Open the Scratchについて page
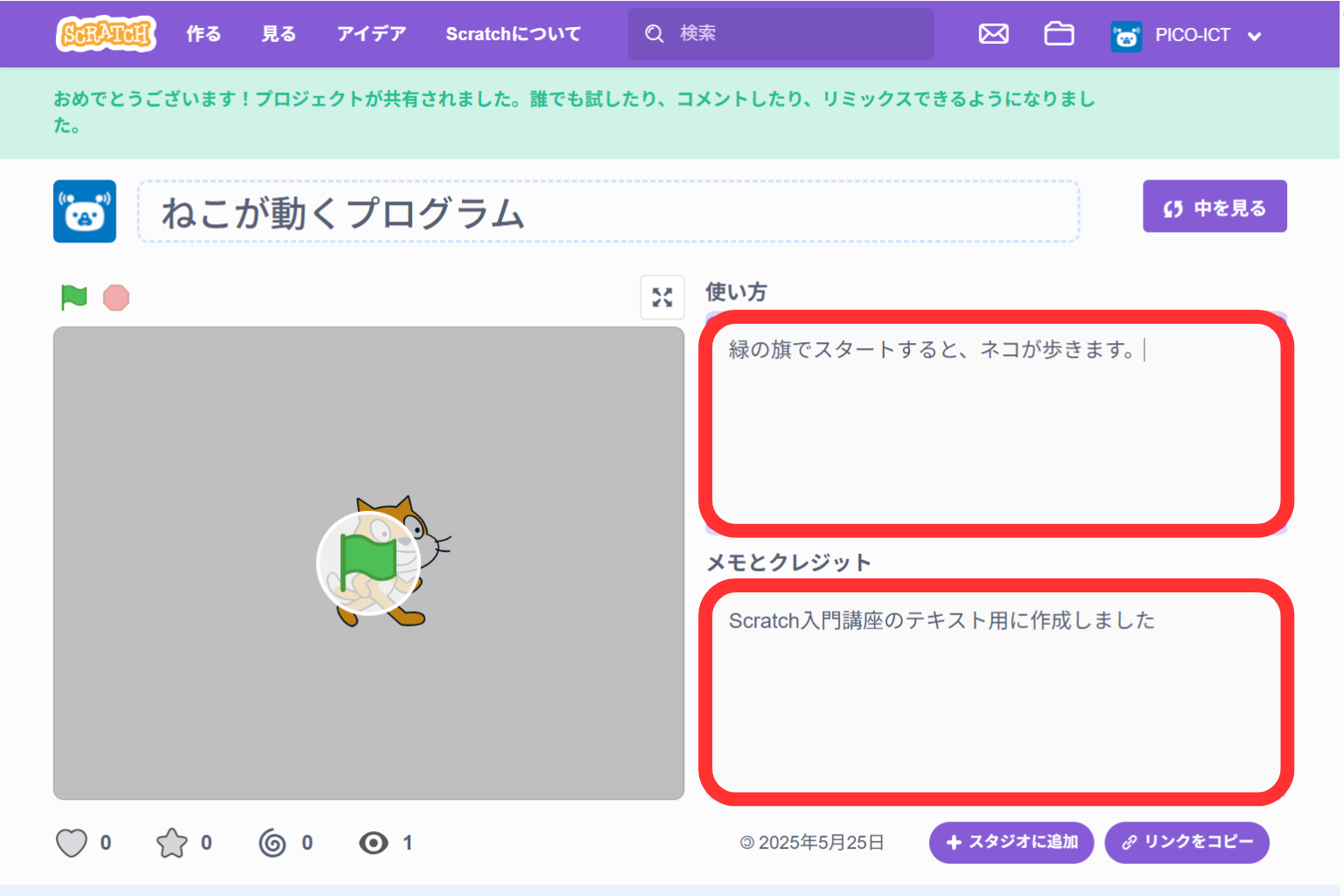 coord(513,33)
